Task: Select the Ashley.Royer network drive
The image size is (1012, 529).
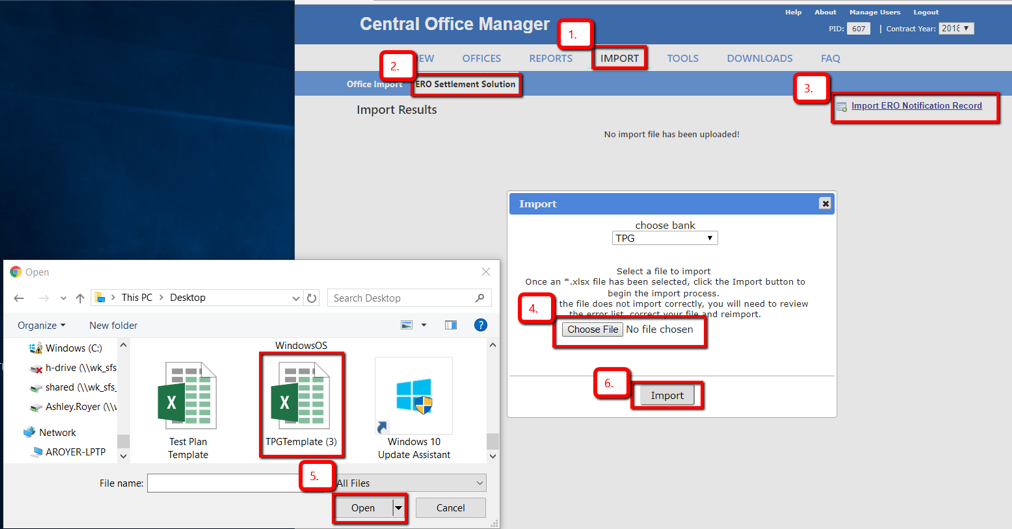Action: [x=73, y=406]
